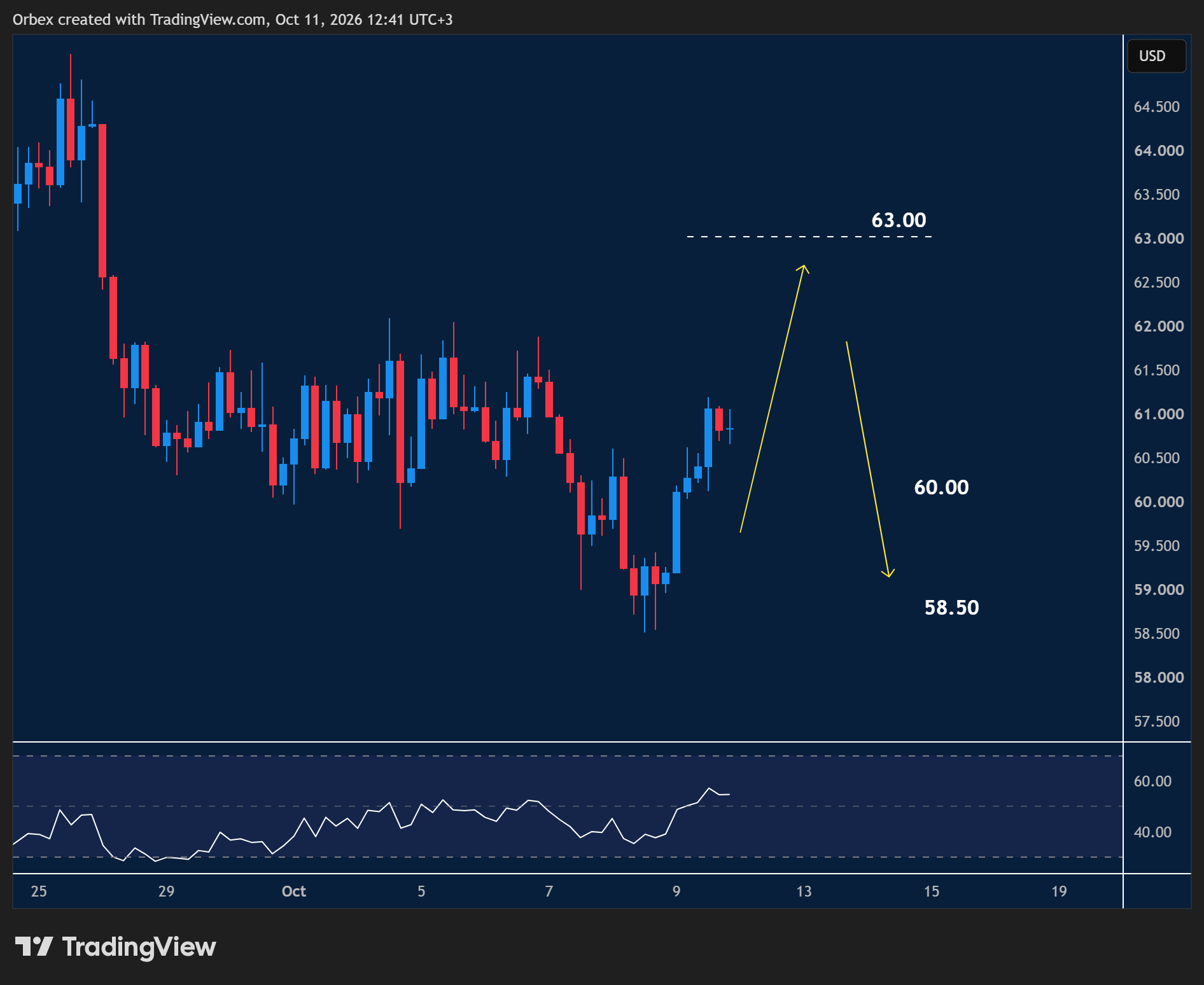Click the 7 date axis label
The height and width of the screenshot is (985, 1204).
tap(549, 891)
